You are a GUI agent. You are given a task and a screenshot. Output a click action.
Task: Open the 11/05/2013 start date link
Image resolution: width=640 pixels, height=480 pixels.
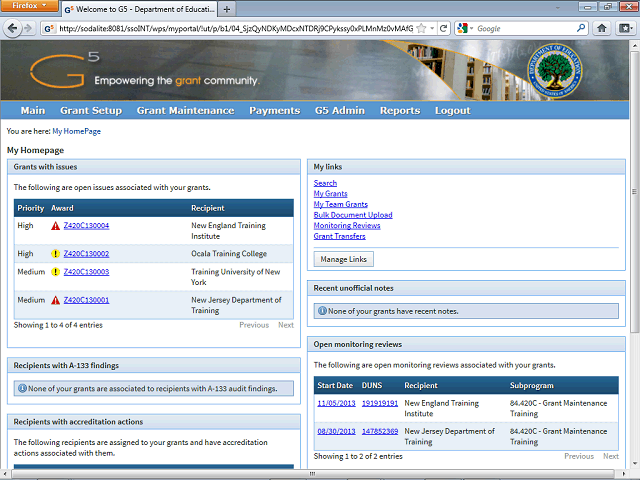click(x=336, y=403)
